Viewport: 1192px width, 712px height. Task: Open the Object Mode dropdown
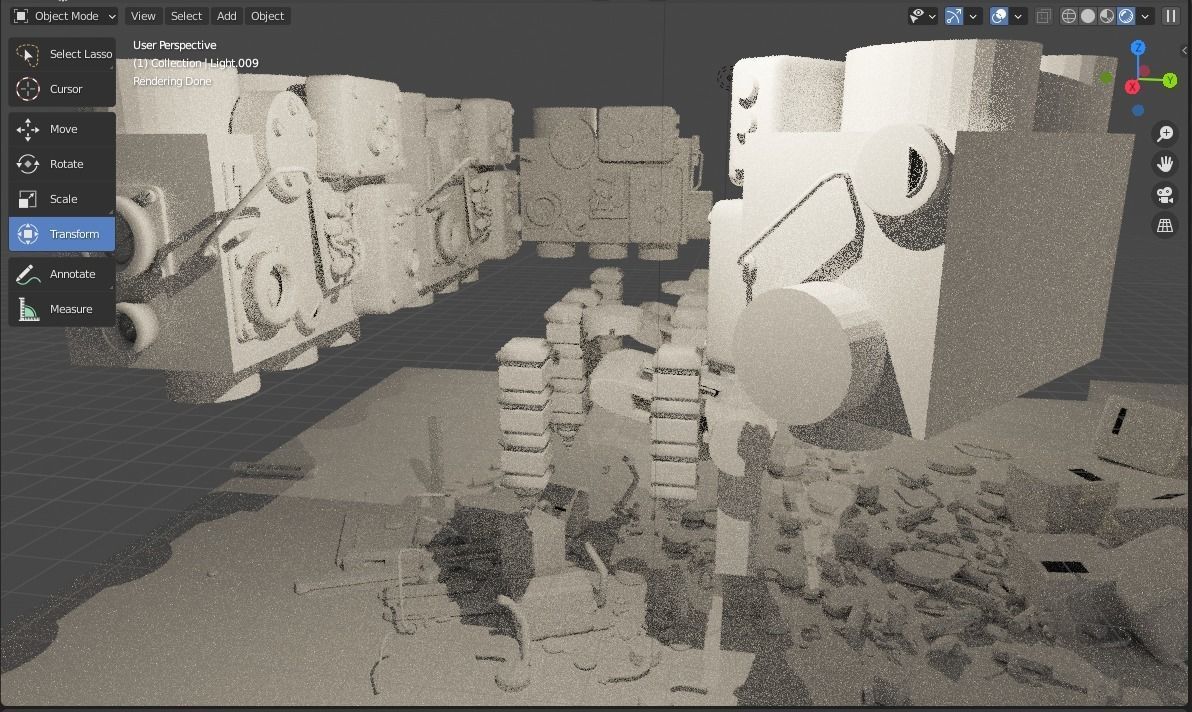click(65, 16)
